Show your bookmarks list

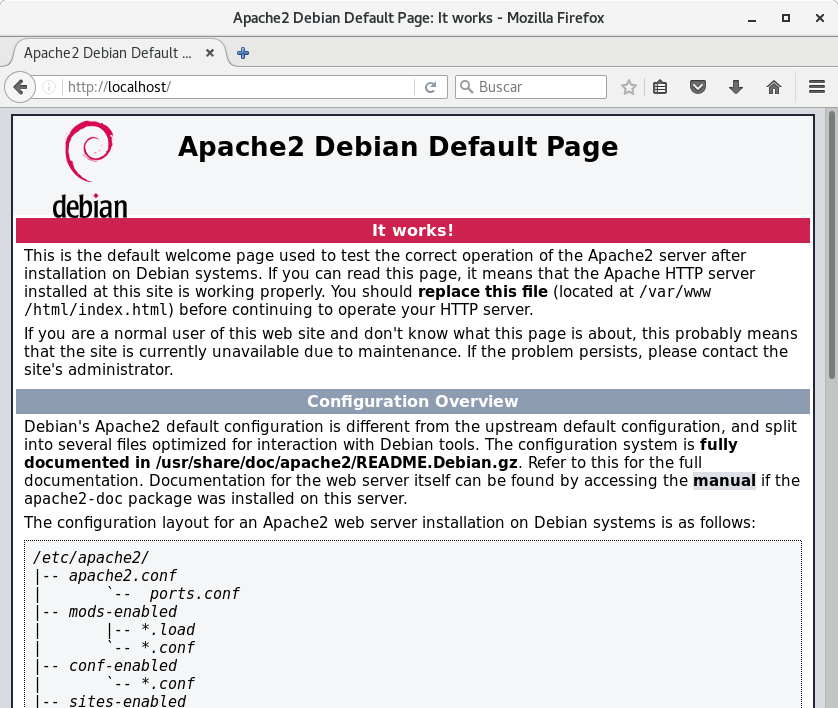pos(660,87)
